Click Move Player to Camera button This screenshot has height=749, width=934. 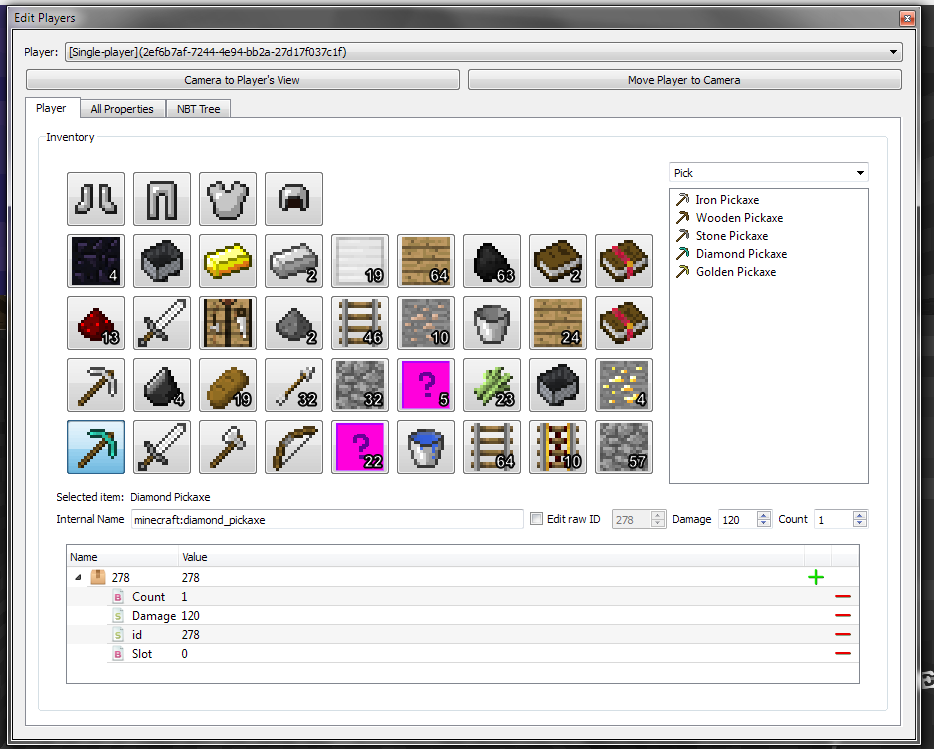click(684, 80)
